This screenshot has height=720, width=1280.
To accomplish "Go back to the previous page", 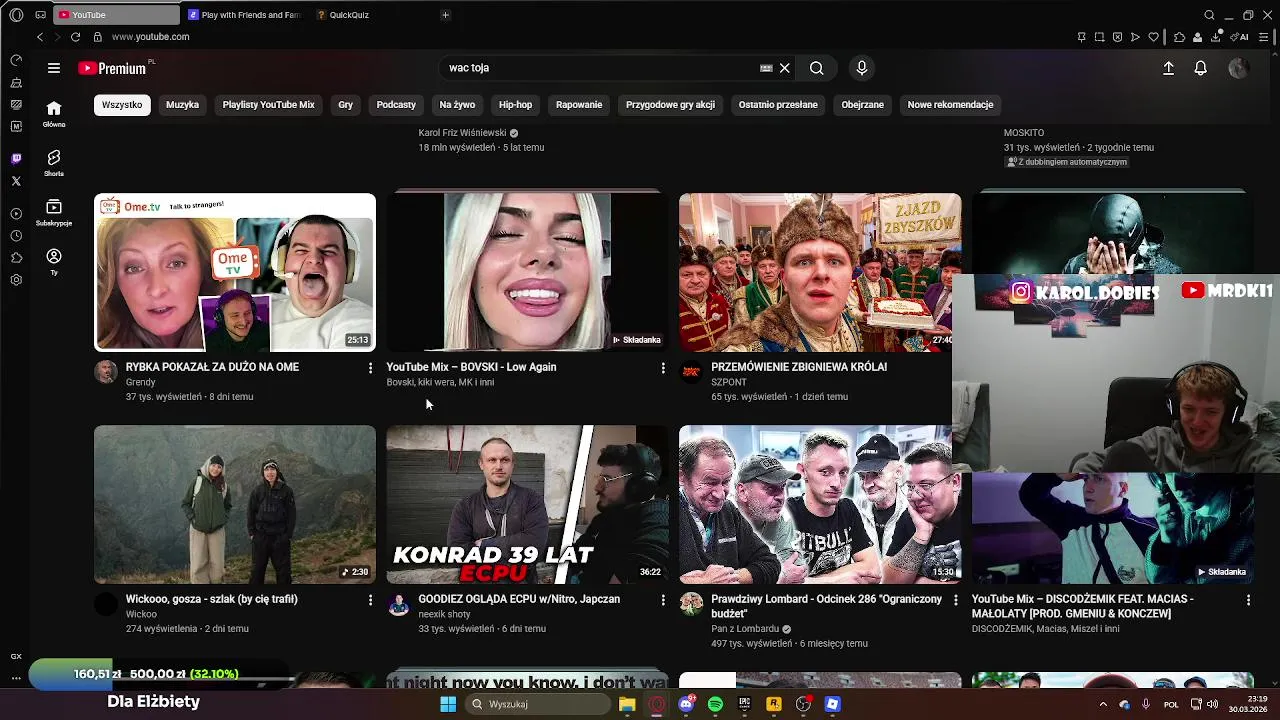I will pos(40,37).
